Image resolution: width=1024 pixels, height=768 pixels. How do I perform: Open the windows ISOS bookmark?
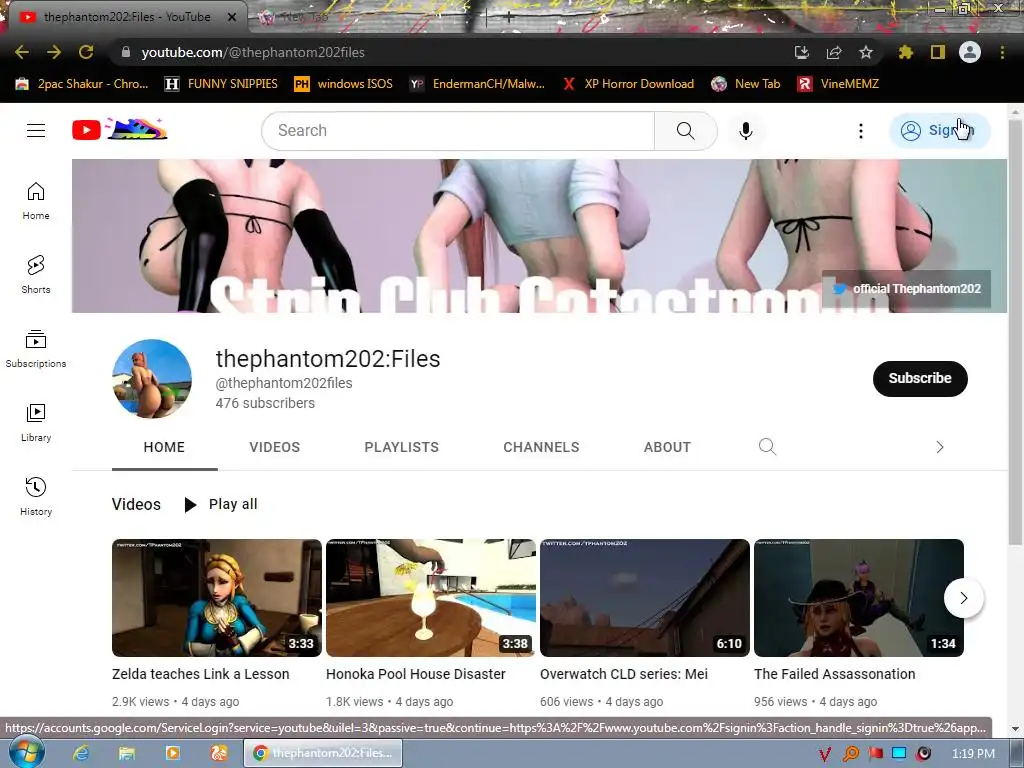tap(344, 84)
